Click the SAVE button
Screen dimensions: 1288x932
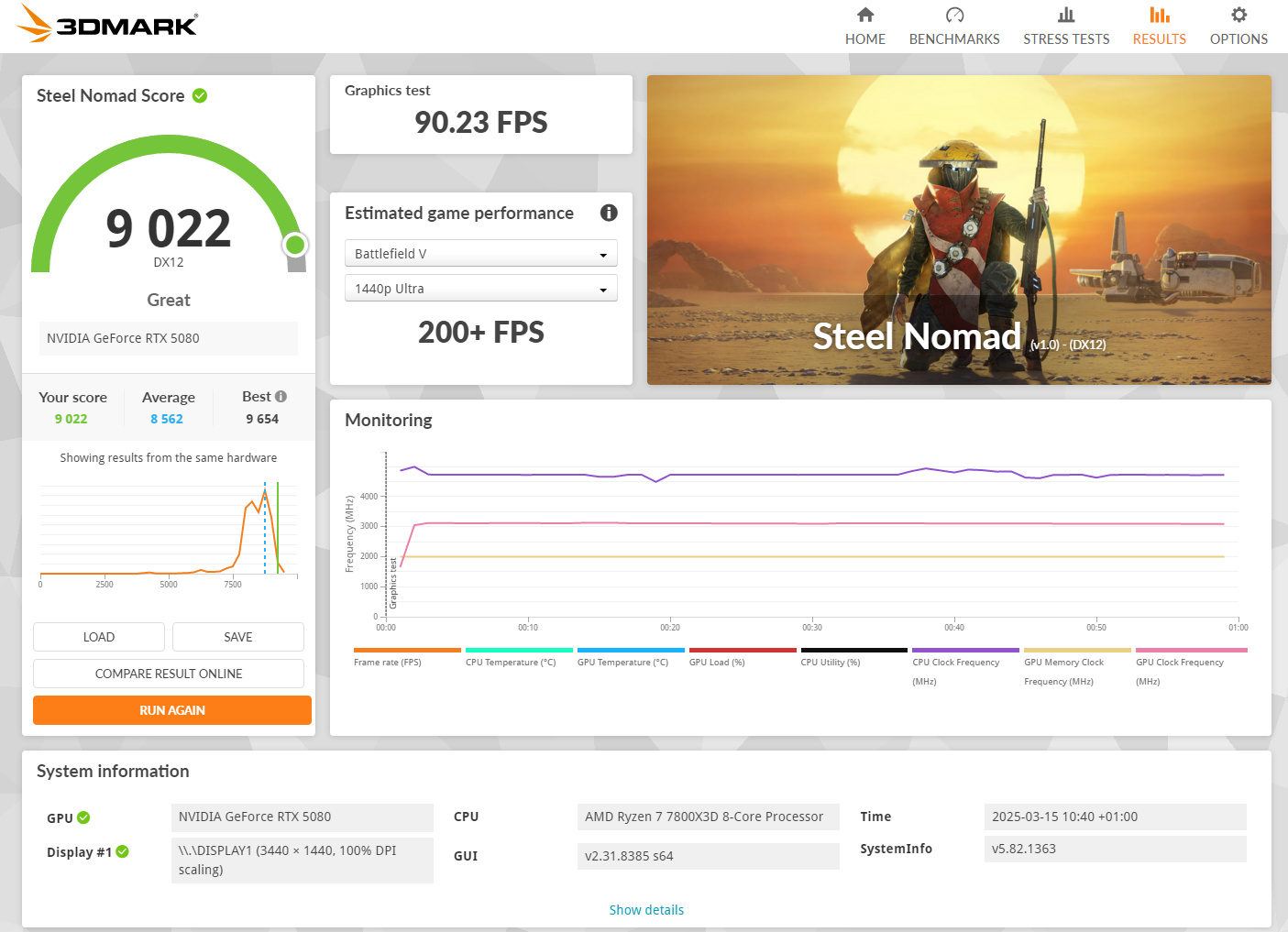[238, 637]
